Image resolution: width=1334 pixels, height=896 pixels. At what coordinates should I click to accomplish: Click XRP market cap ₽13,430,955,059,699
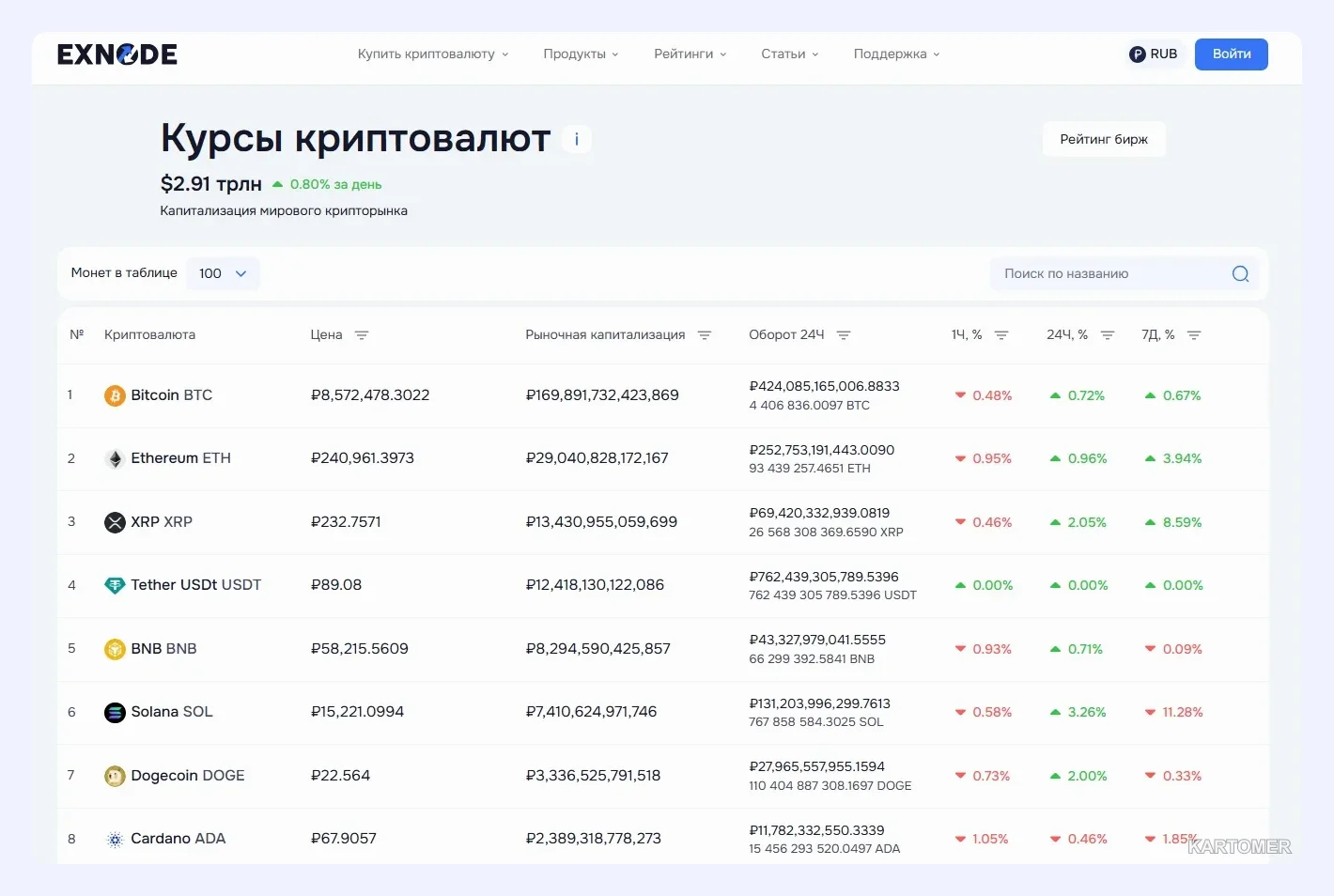coord(601,522)
